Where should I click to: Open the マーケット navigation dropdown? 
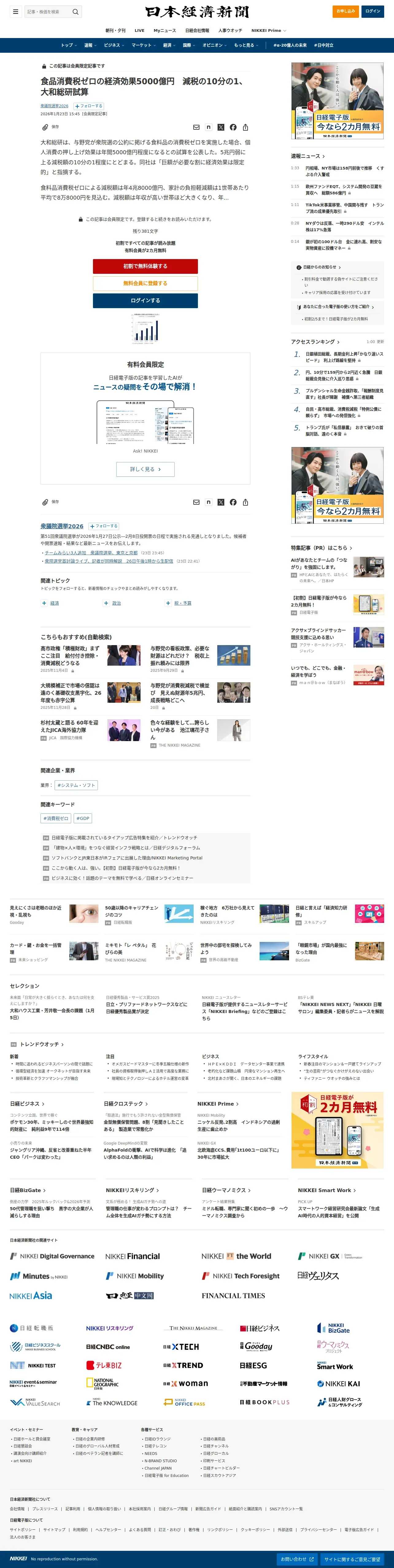pos(144,45)
